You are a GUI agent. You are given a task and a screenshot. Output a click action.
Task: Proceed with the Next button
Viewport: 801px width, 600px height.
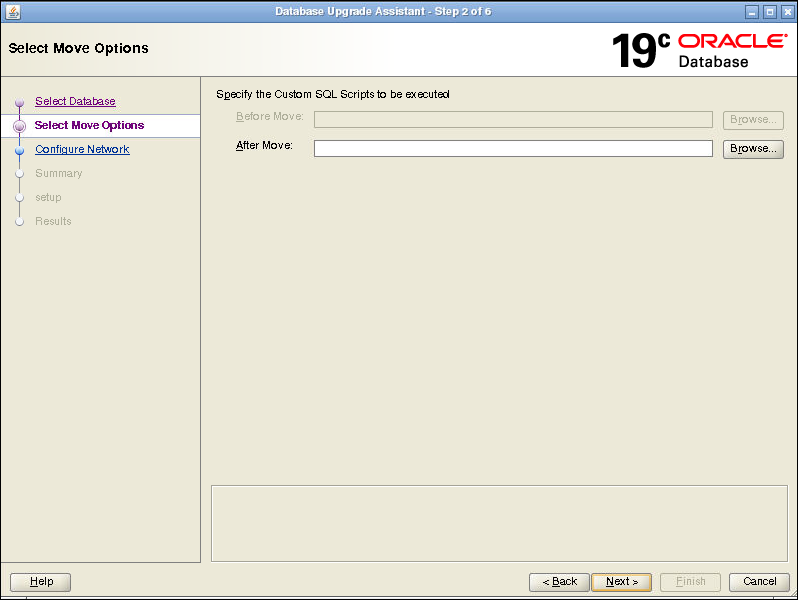point(621,581)
